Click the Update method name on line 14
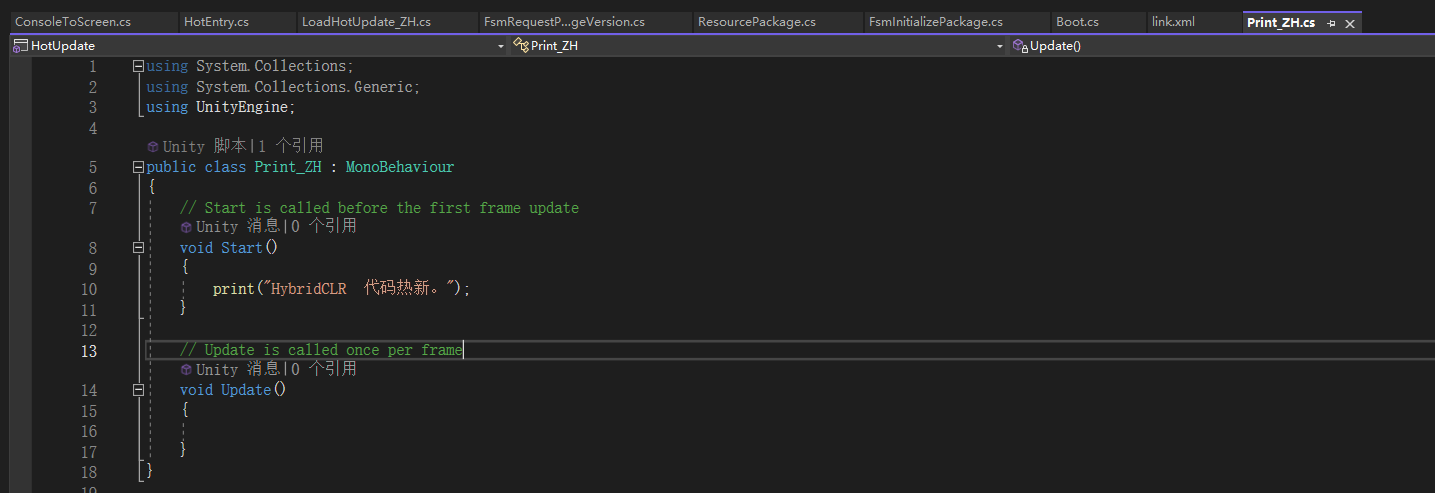This screenshot has height=493, width=1435. pyautogui.click(x=246, y=390)
